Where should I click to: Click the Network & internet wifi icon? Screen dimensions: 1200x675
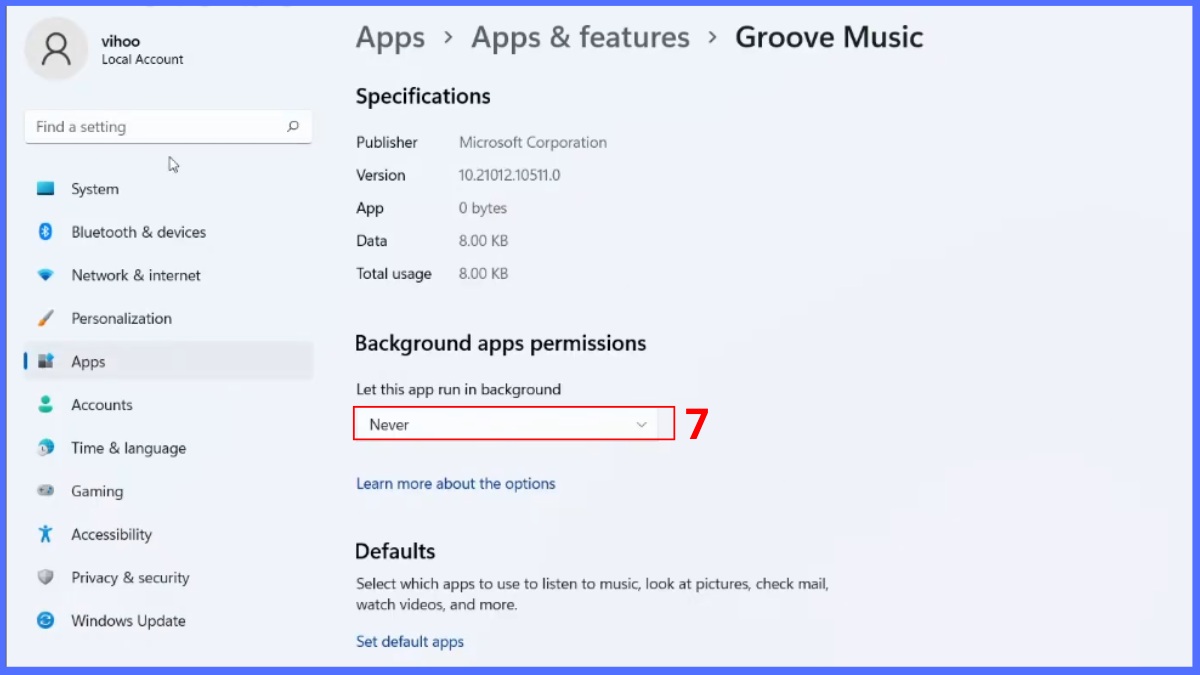pos(45,275)
